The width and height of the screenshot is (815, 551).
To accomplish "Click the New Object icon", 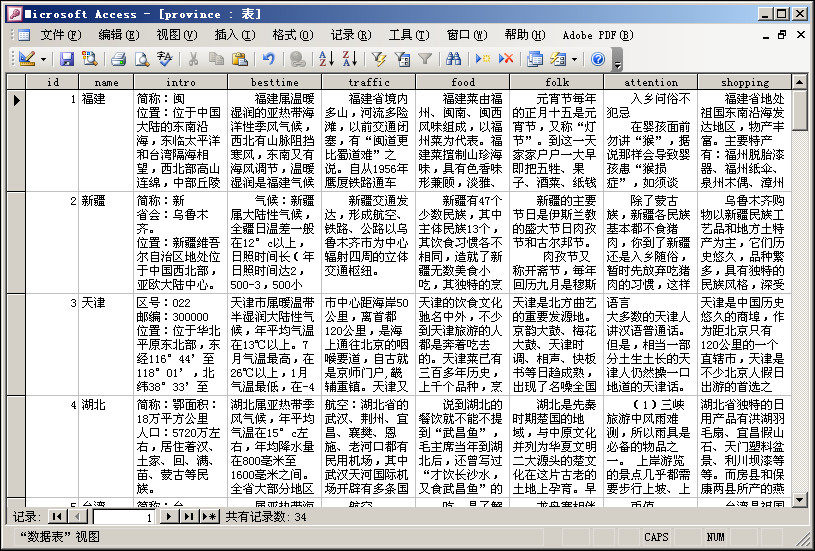I will (558, 59).
